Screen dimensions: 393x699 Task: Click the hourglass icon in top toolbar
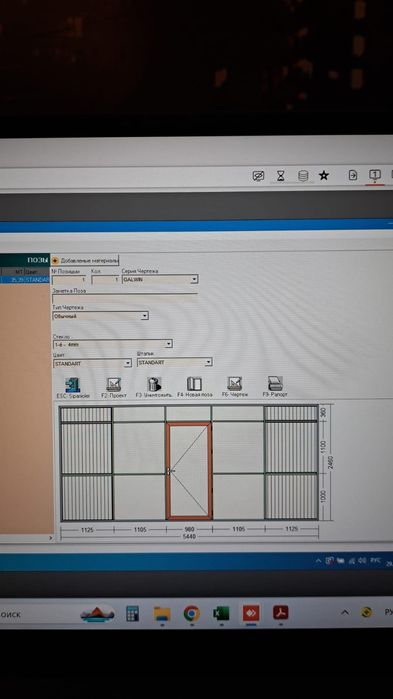[x=280, y=176]
